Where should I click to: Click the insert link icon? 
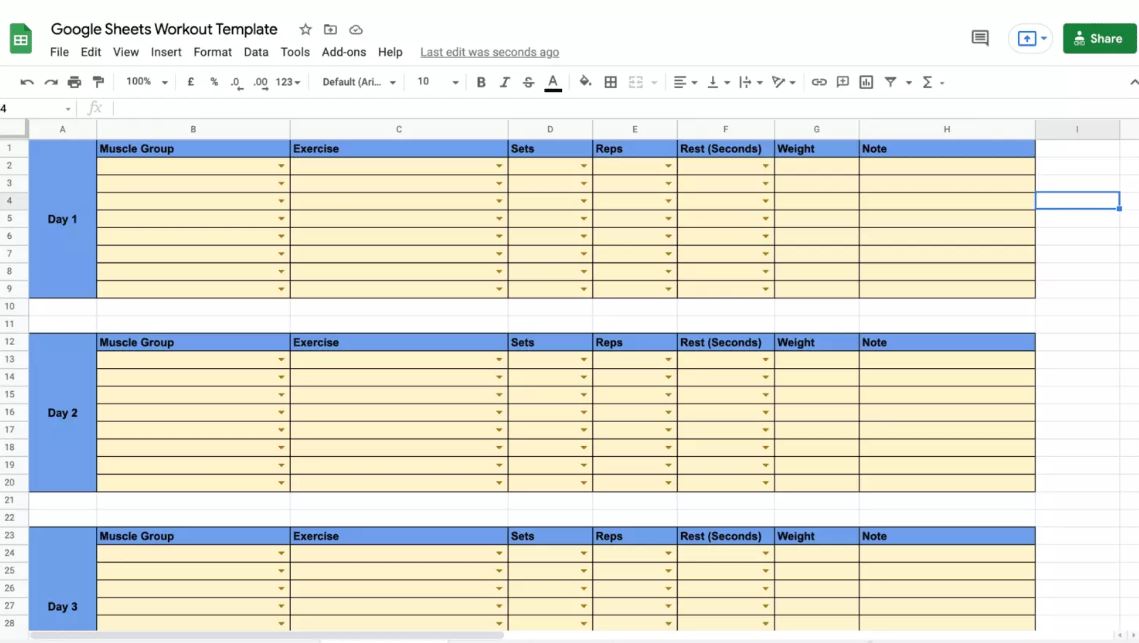pyautogui.click(x=819, y=82)
